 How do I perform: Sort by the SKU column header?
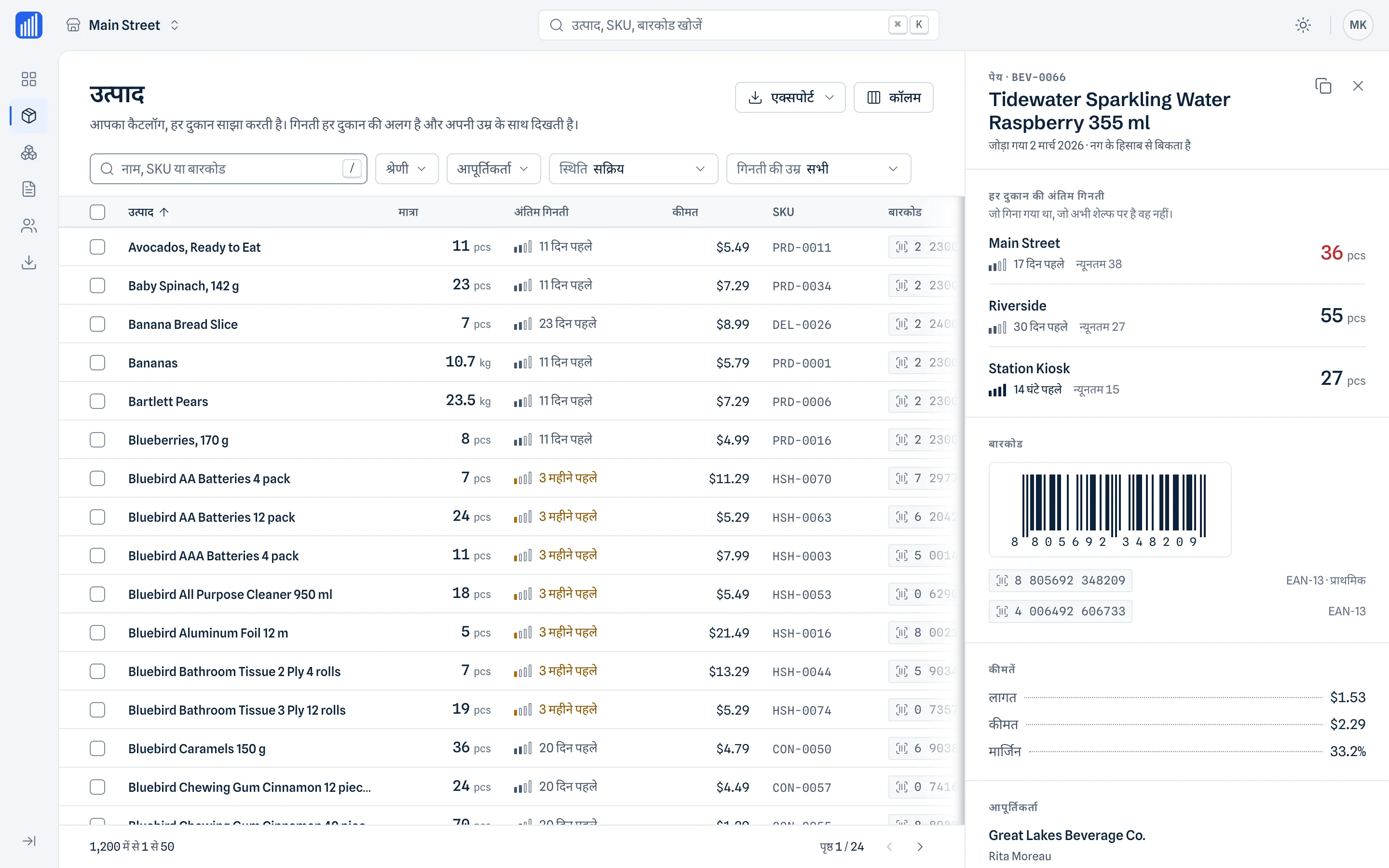coord(783,212)
